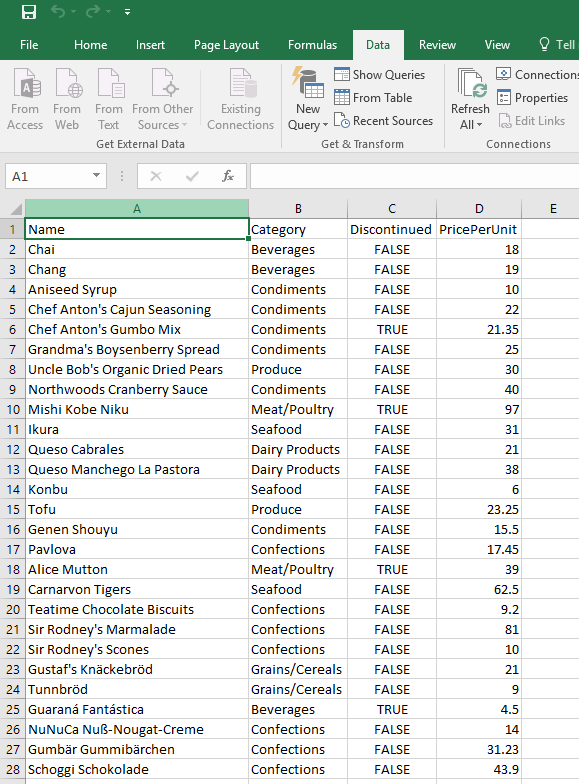Click the Carnarvon Tigers cell
Viewport: 579px width, 784px height.
point(136,590)
